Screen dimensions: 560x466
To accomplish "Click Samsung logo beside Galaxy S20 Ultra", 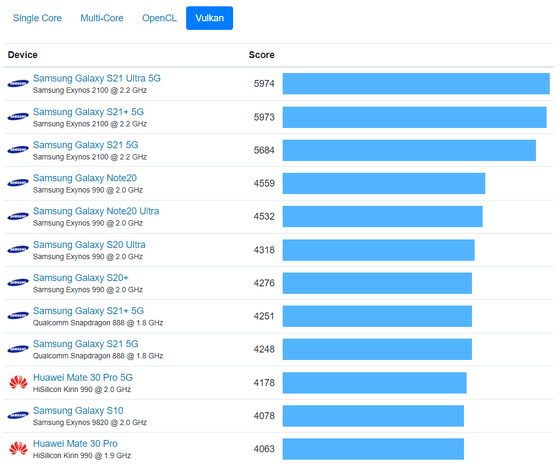I will click(x=18, y=249).
